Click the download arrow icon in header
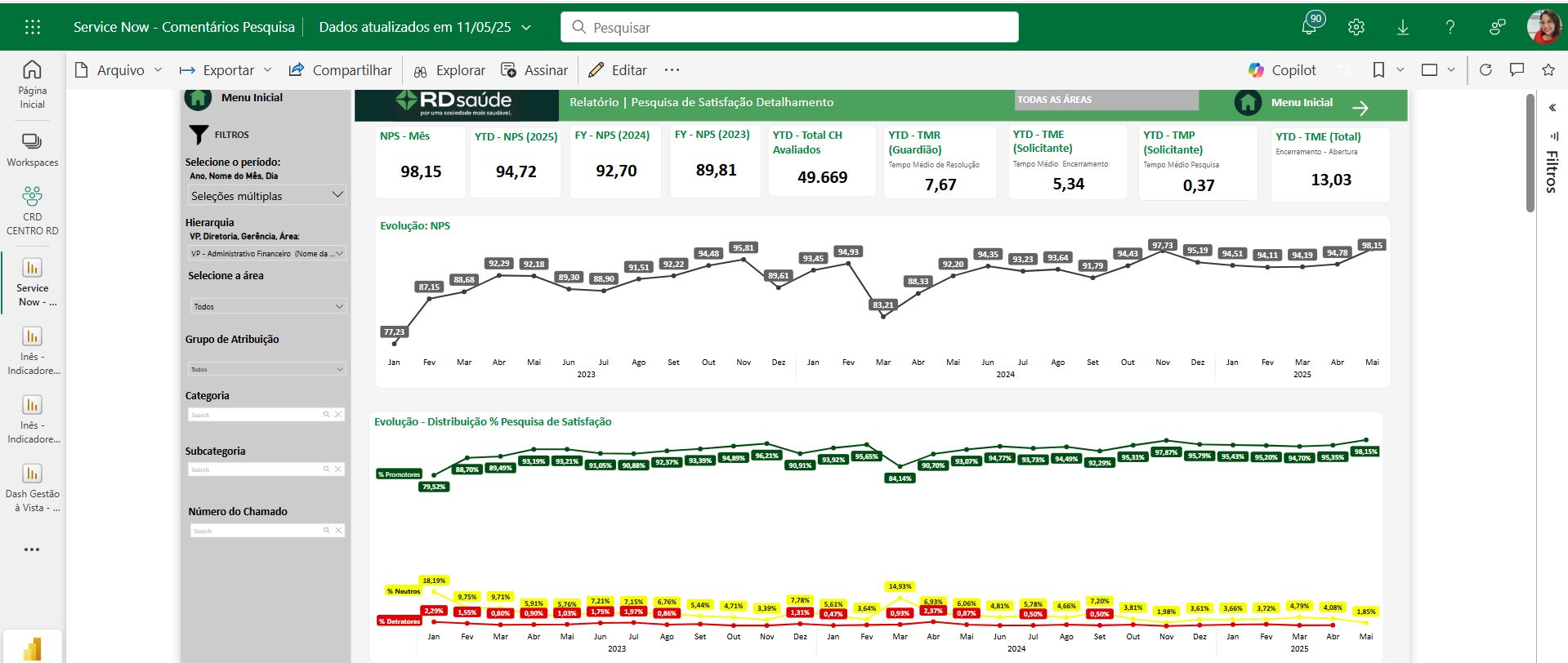The height and width of the screenshot is (663, 1568). (x=1403, y=27)
